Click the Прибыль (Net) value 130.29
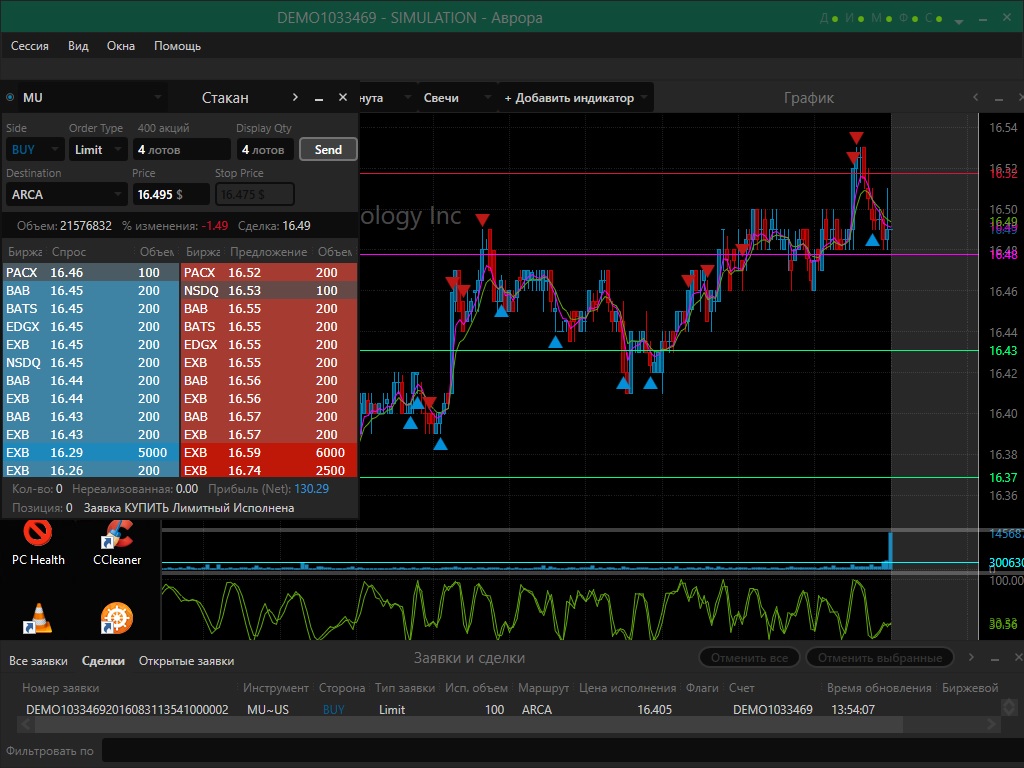 312,488
